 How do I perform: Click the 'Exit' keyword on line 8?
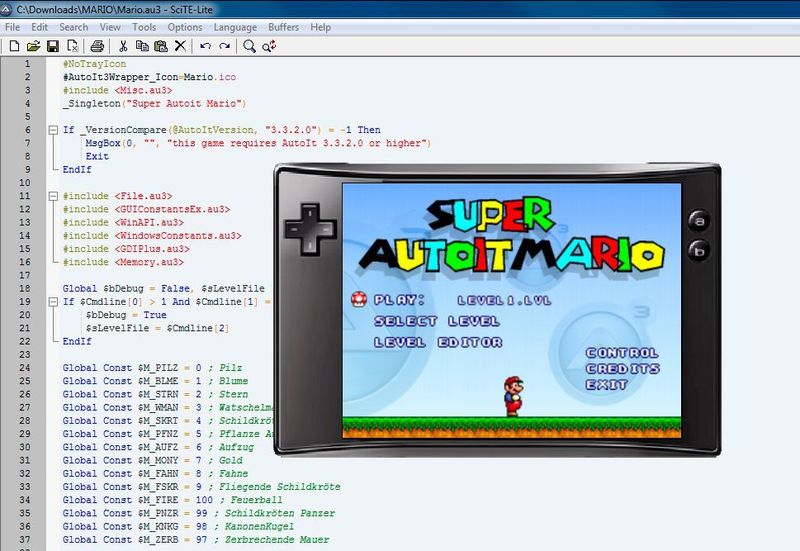97,157
